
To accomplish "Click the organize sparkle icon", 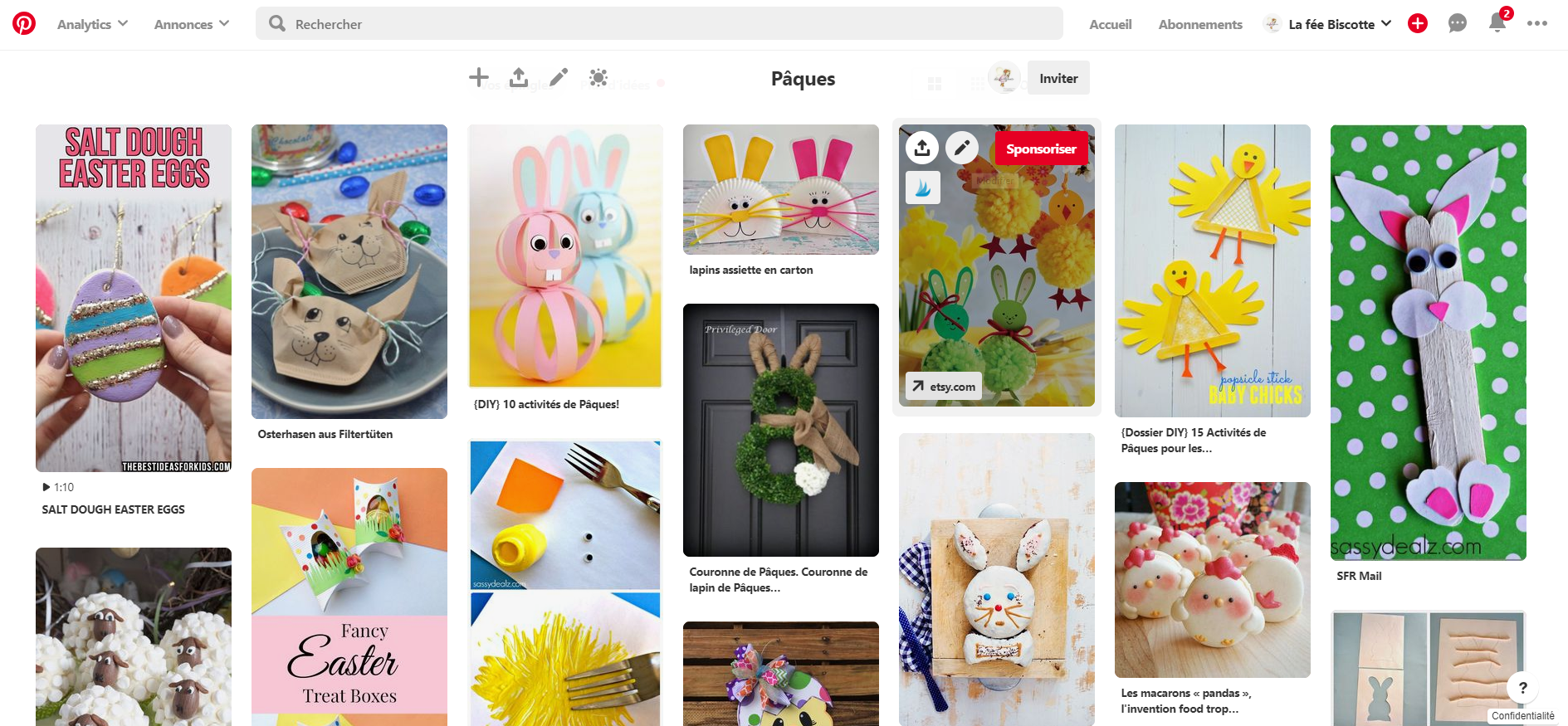I will pos(598,78).
